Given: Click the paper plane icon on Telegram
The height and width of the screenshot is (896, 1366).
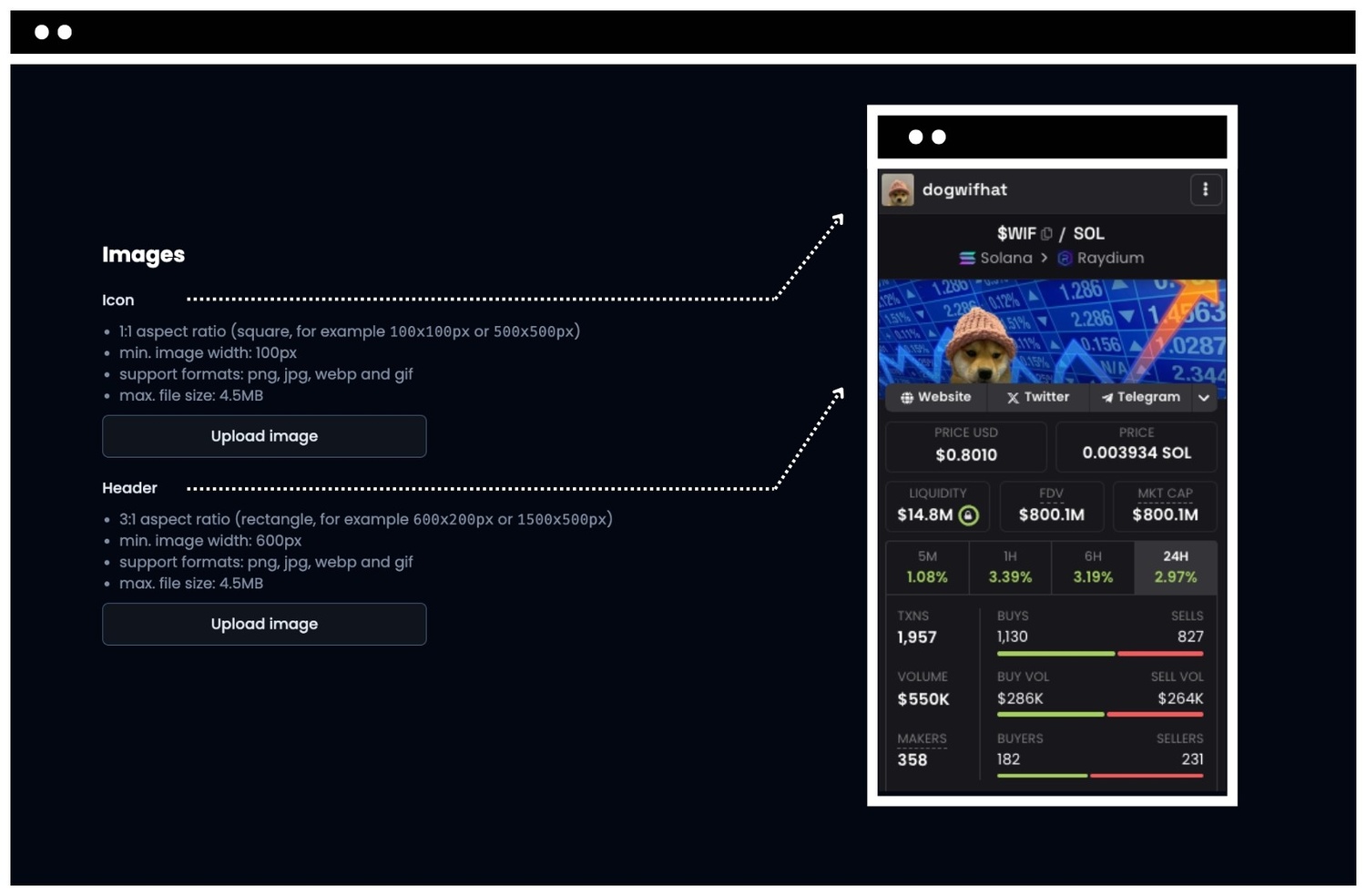Looking at the screenshot, I should pos(1107,398).
